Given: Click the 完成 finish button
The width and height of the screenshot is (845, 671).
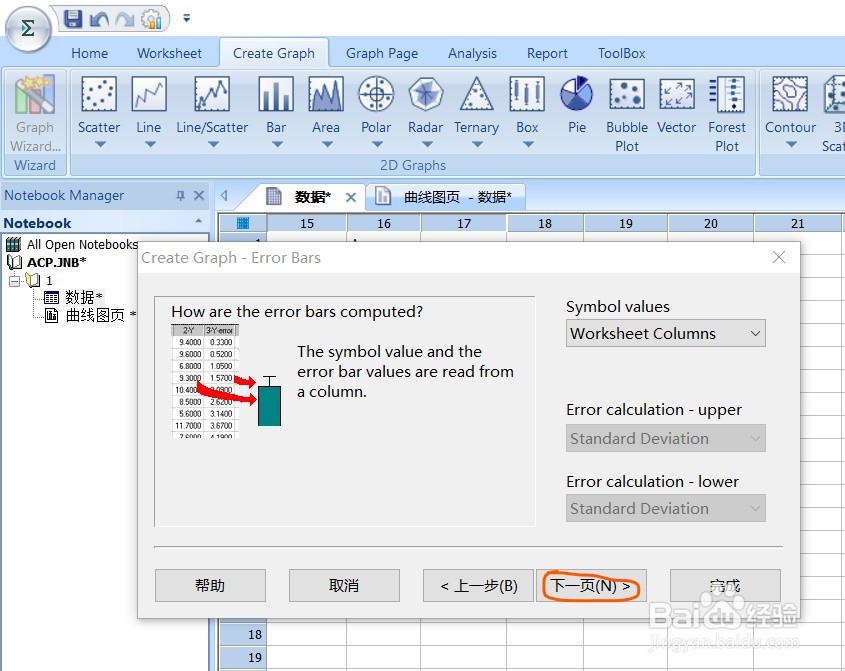Looking at the screenshot, I should [725, 585].
